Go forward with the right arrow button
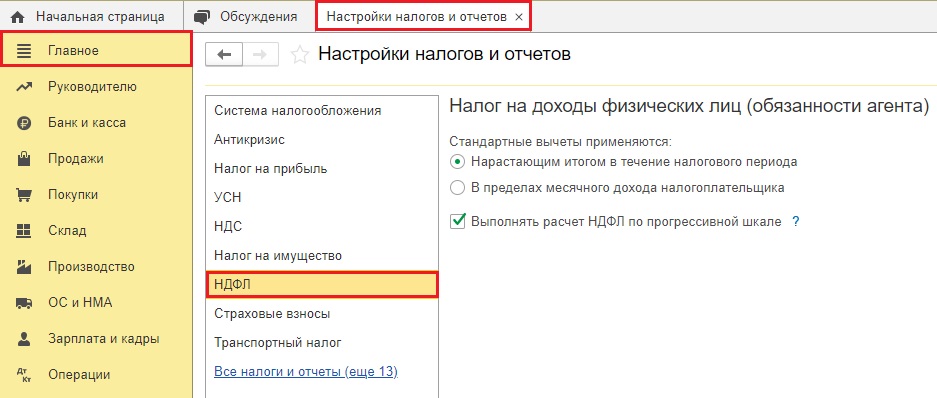The width and height of the screenshot is (937, 398). (260, 54)
